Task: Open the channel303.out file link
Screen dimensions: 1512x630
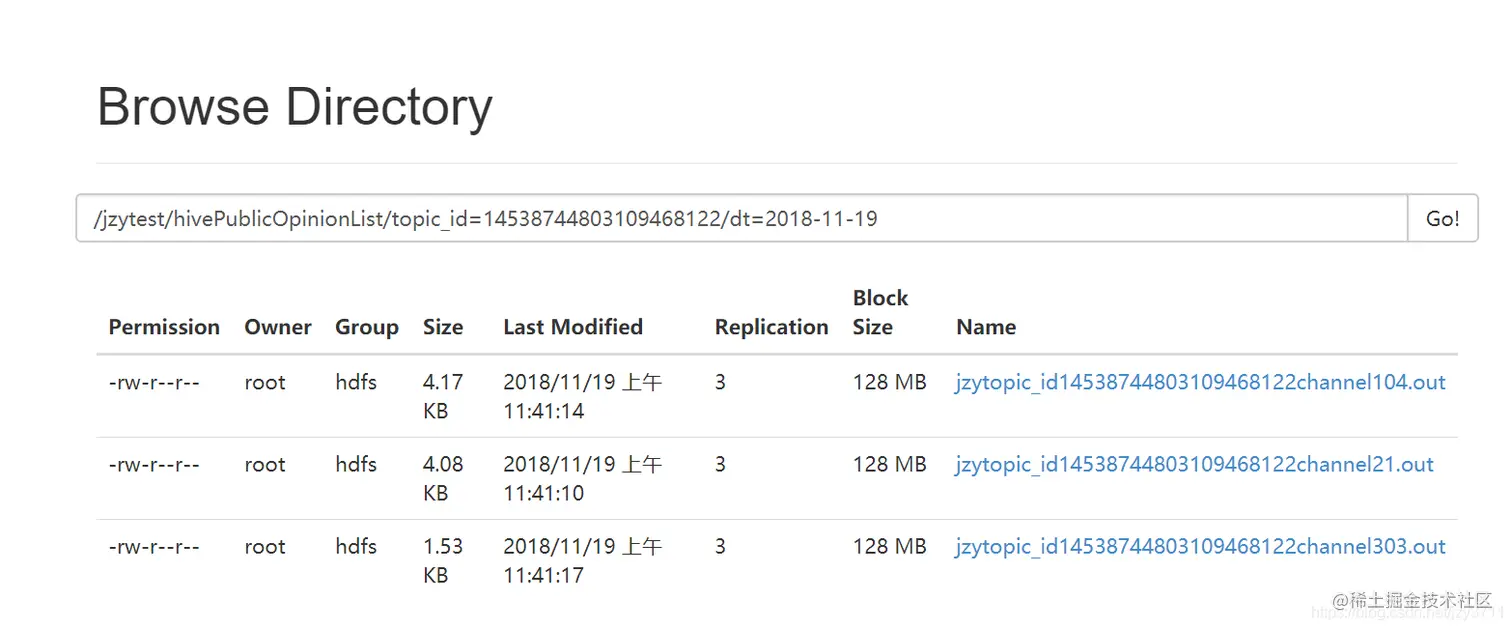Action: coord(1200,546)
